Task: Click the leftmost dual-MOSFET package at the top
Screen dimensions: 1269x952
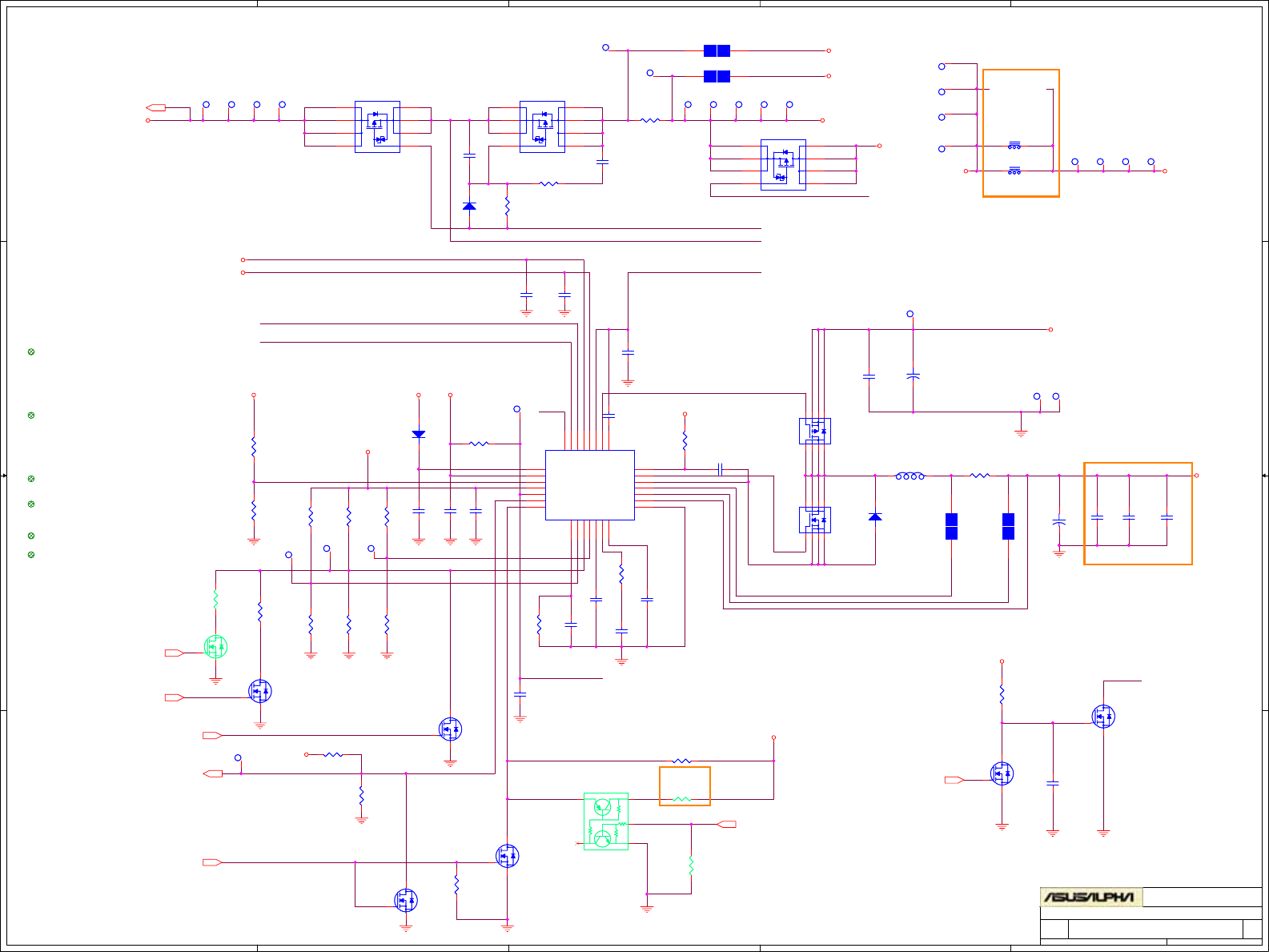Action: 377,127
